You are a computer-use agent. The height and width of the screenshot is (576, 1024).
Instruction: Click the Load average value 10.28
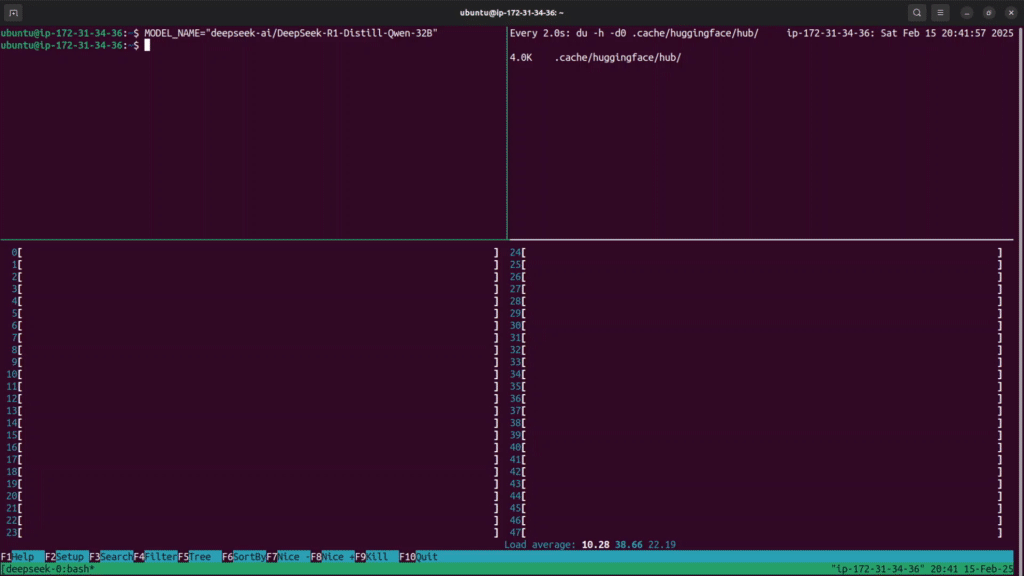pos(596,545)
